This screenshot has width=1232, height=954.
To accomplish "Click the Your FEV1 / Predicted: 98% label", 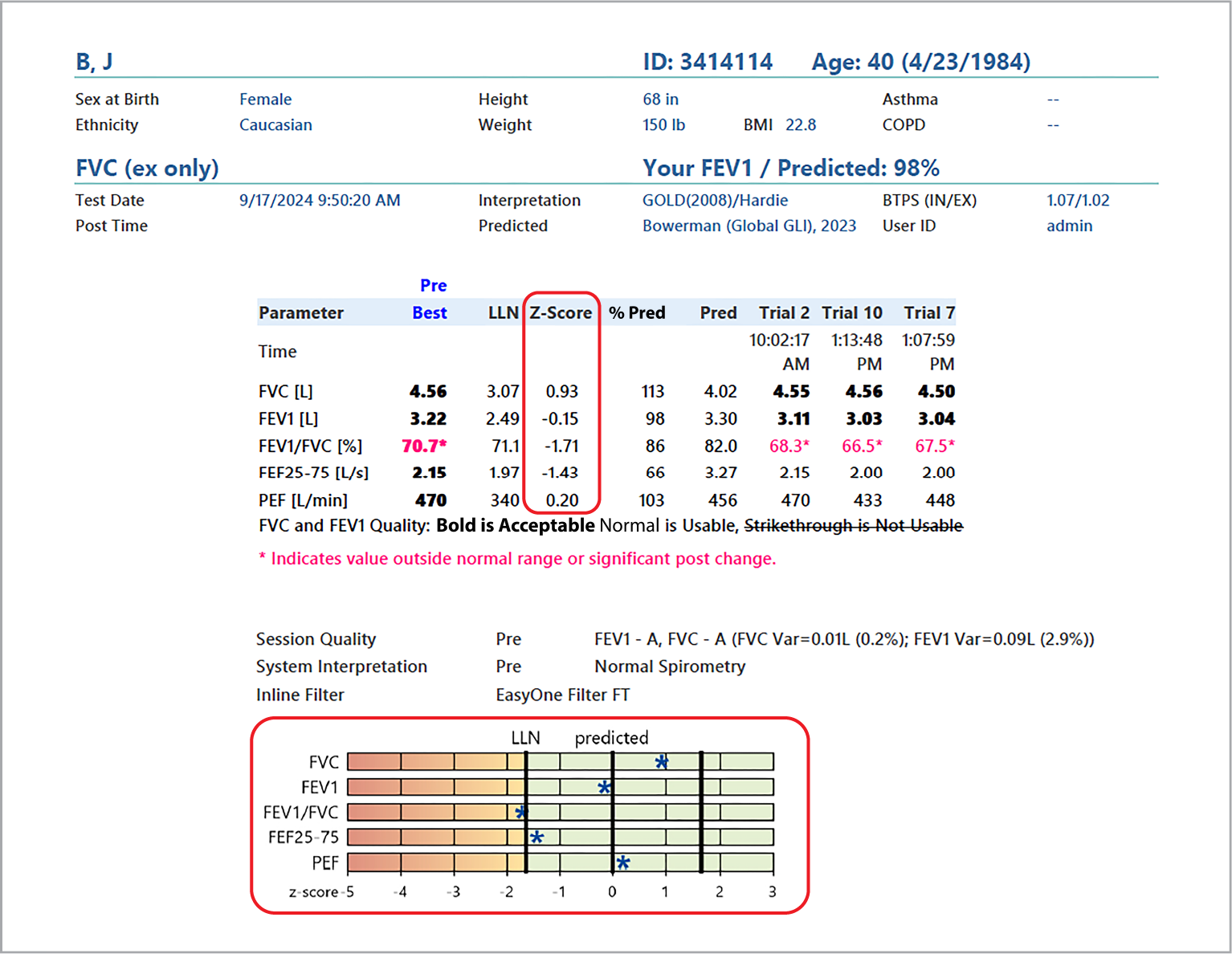I will [x=790, y=168].
